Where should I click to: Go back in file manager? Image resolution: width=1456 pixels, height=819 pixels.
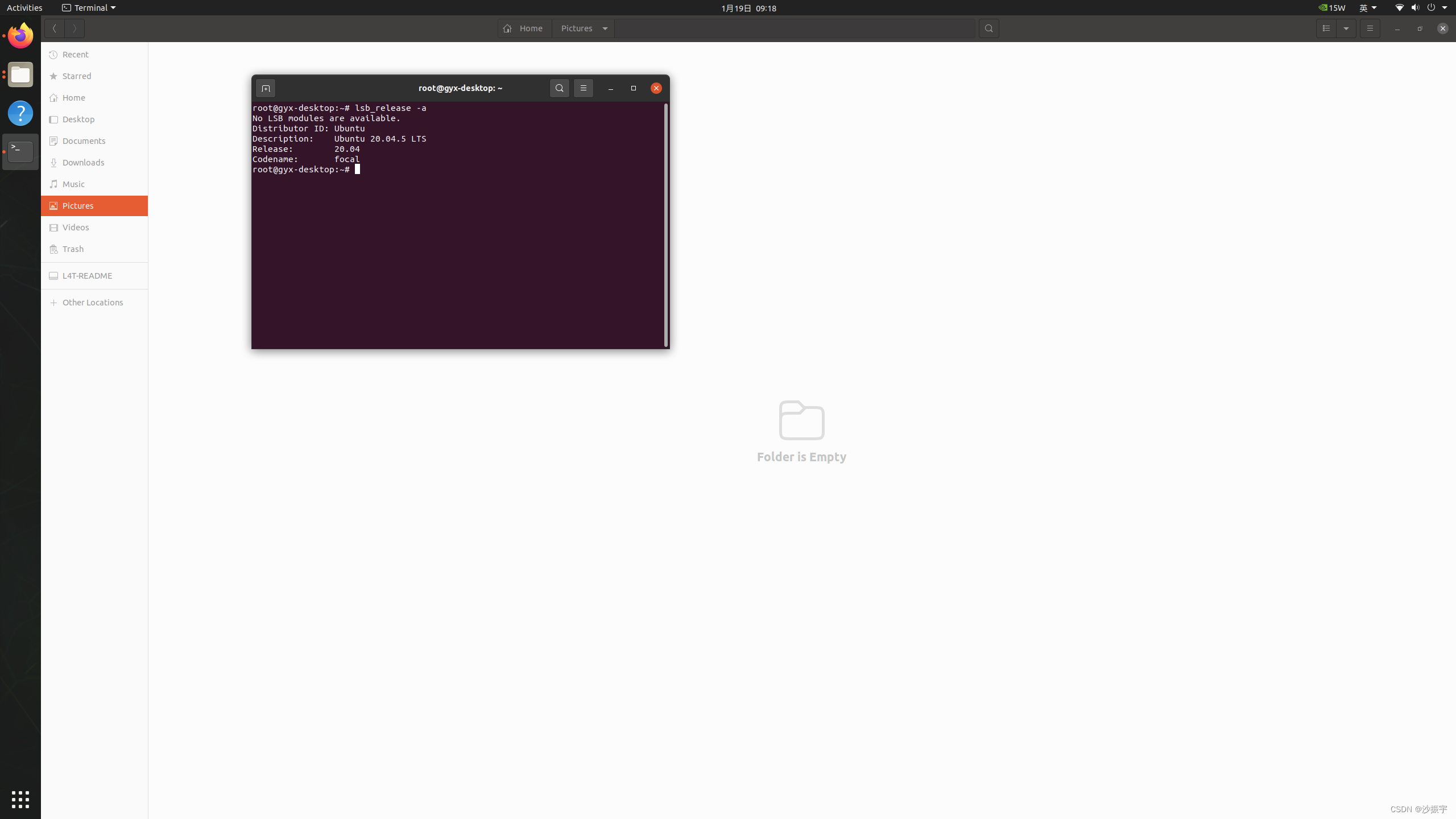tap(55, 28)
